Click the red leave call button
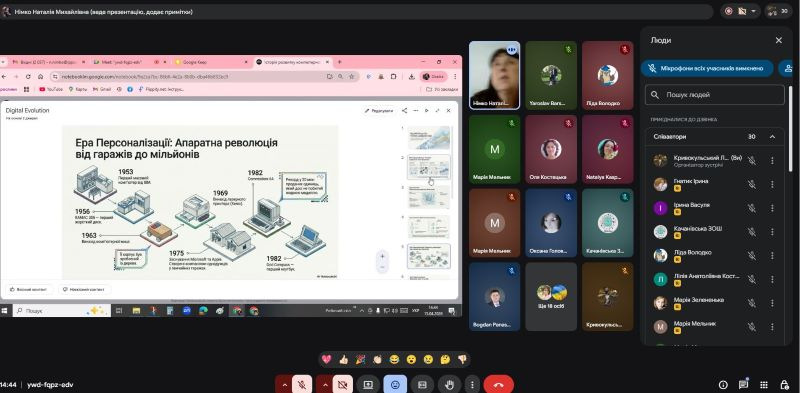 [x=498, y=385]
